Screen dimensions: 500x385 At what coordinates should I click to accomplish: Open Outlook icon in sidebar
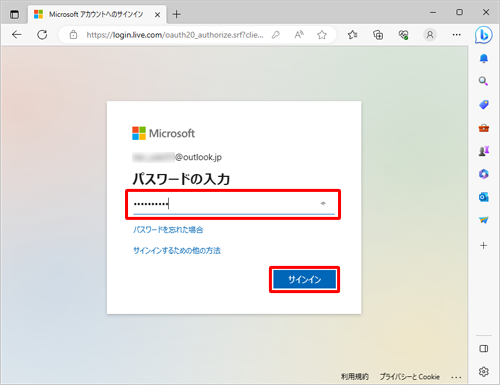(x=484, y=197)
